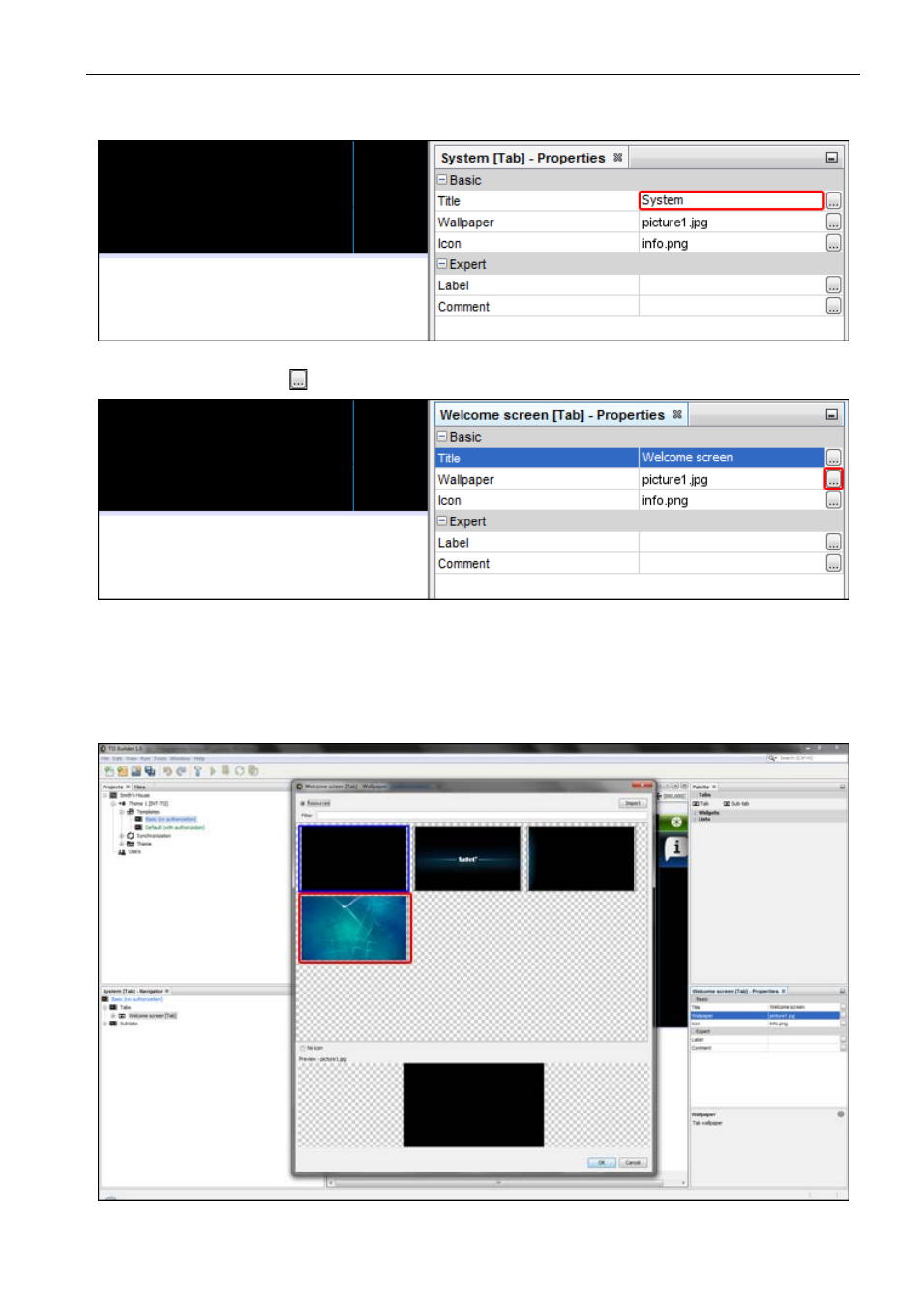This screenshot has width=924, height=1306.
Task: Collapse Expert section in large Welcome screen Properties
Action: click(442, 521)
